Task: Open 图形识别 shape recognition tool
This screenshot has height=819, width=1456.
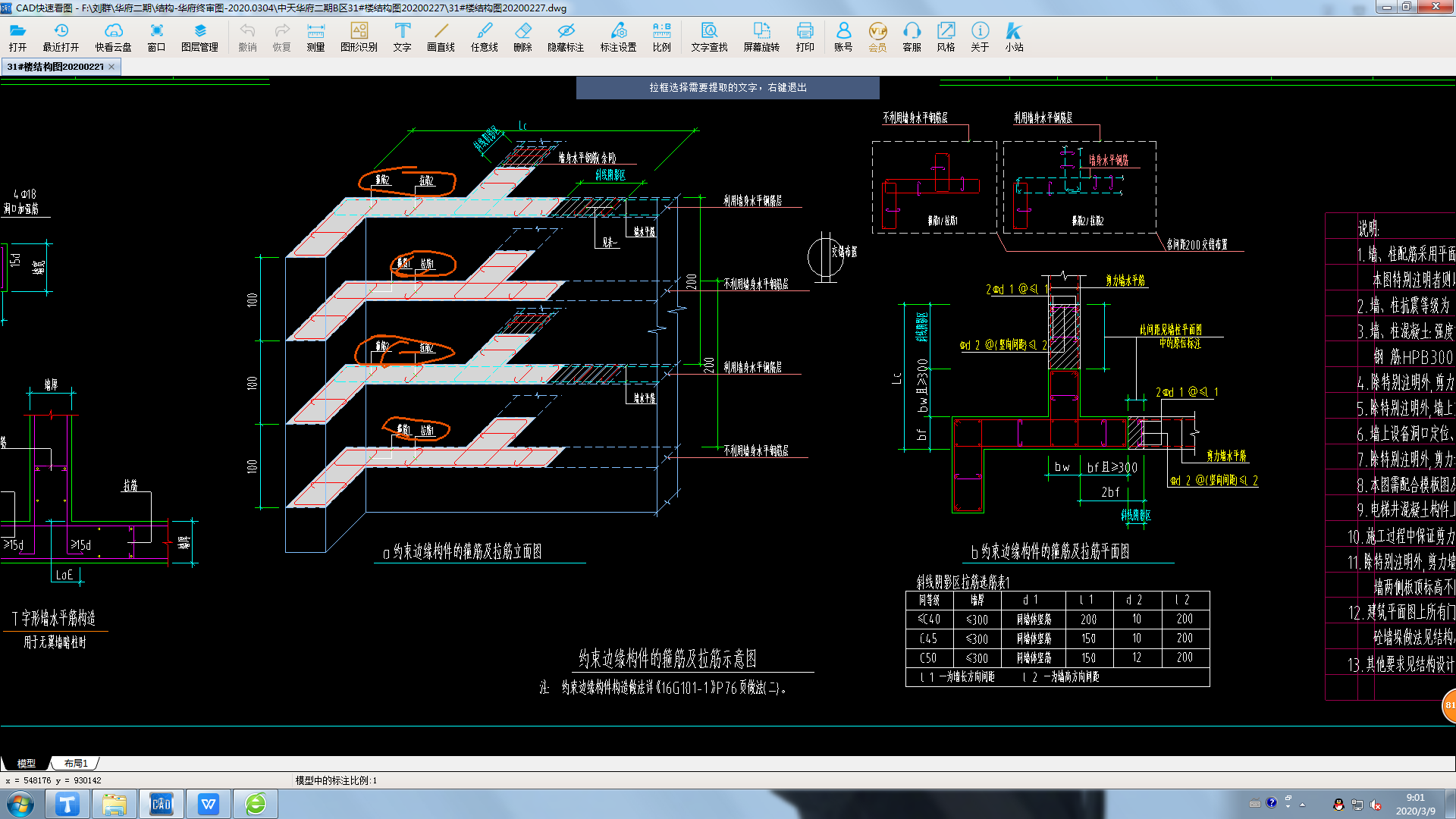Action: pyautogui.click(x=359, y=37)
